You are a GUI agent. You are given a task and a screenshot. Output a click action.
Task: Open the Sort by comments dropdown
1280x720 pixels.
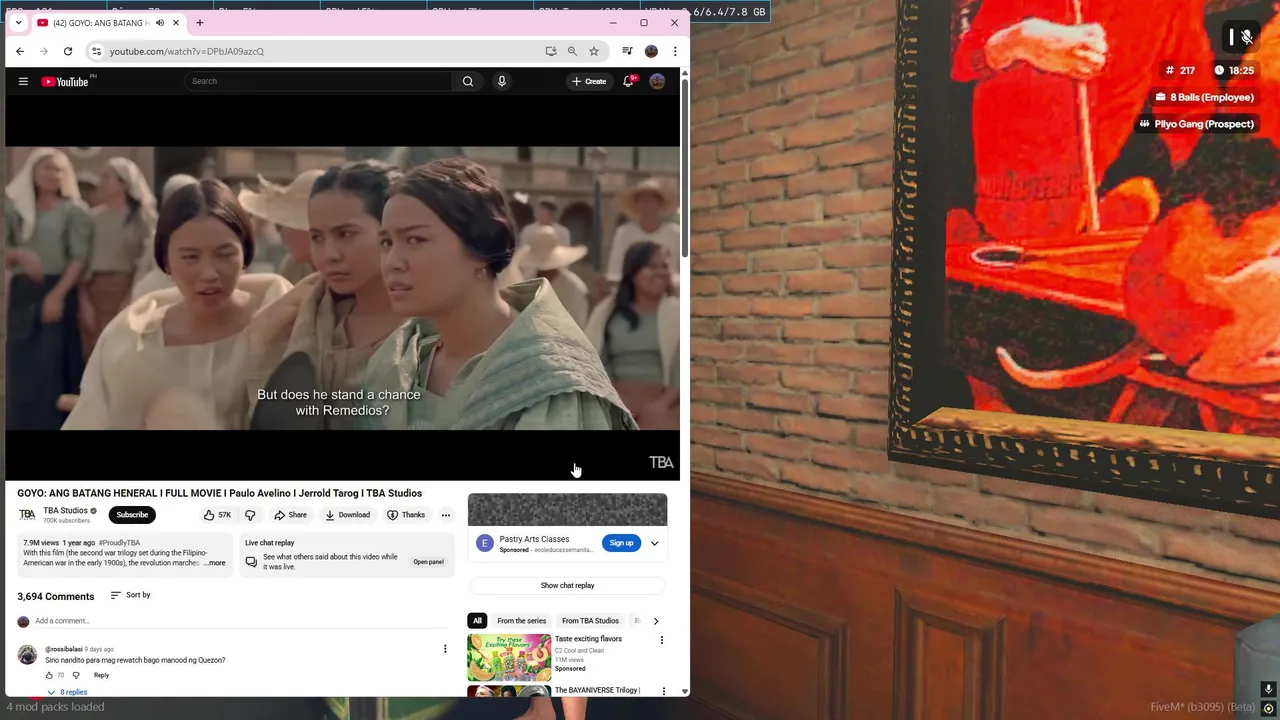(130, 595)
